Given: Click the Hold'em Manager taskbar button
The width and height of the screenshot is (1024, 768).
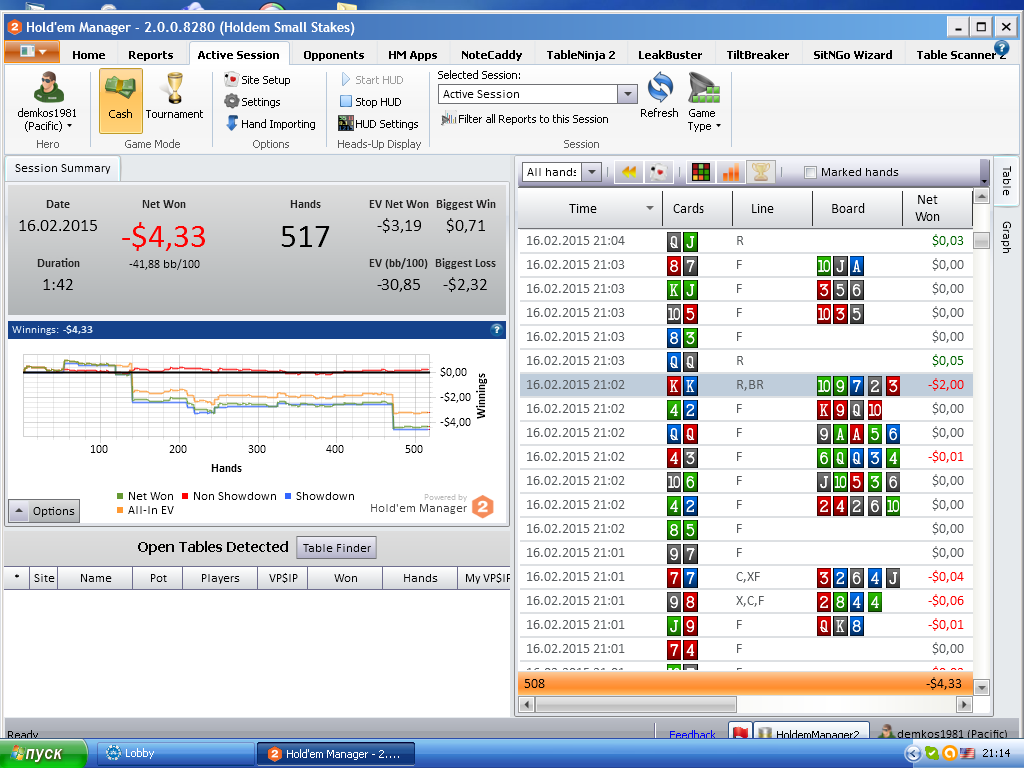Looking at the screenshot, I should point(336,754).
